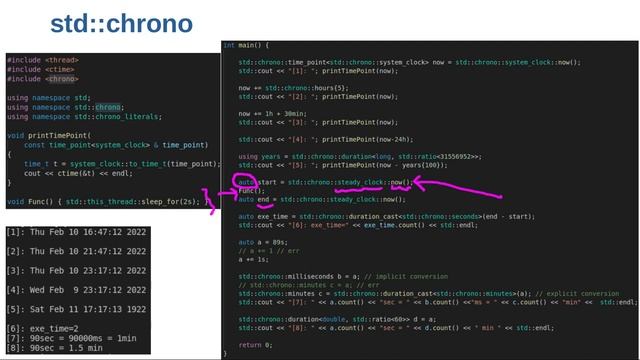Click the "duration<double, std::ratio<60>> d = a;" line

pyautogui.click(x=337, y=320)
